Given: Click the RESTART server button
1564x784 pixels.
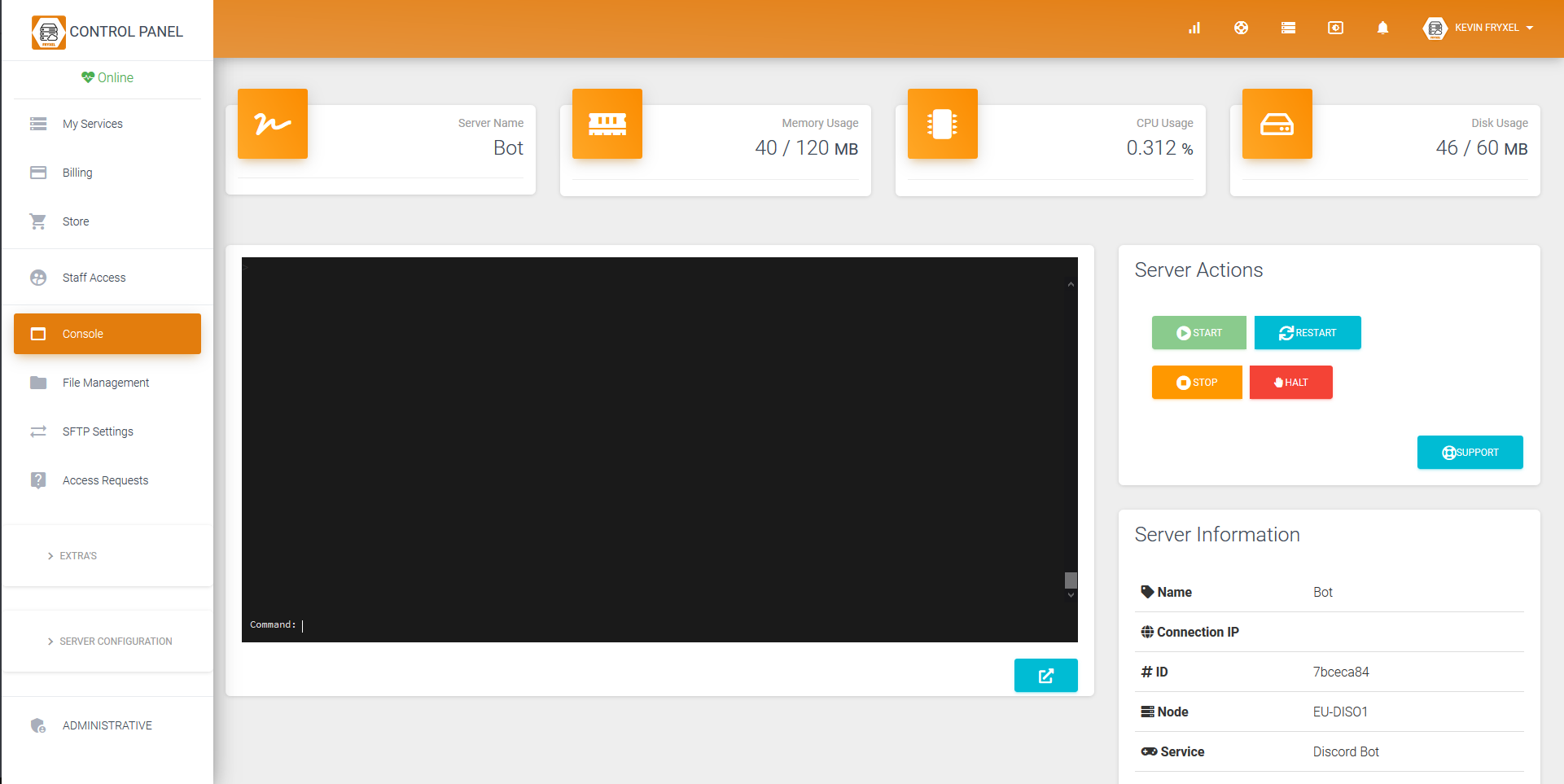Looking at the screenshot, I should (1308, 332).
